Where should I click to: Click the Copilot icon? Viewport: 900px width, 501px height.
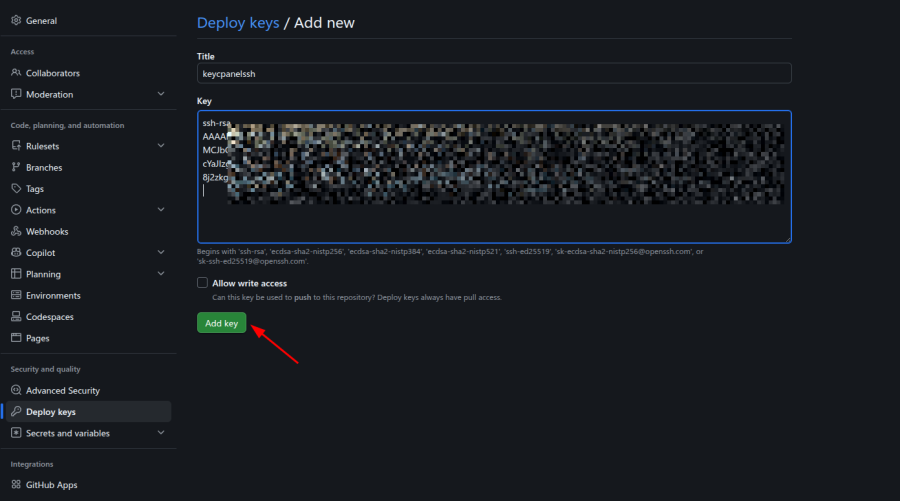(16, 253)
